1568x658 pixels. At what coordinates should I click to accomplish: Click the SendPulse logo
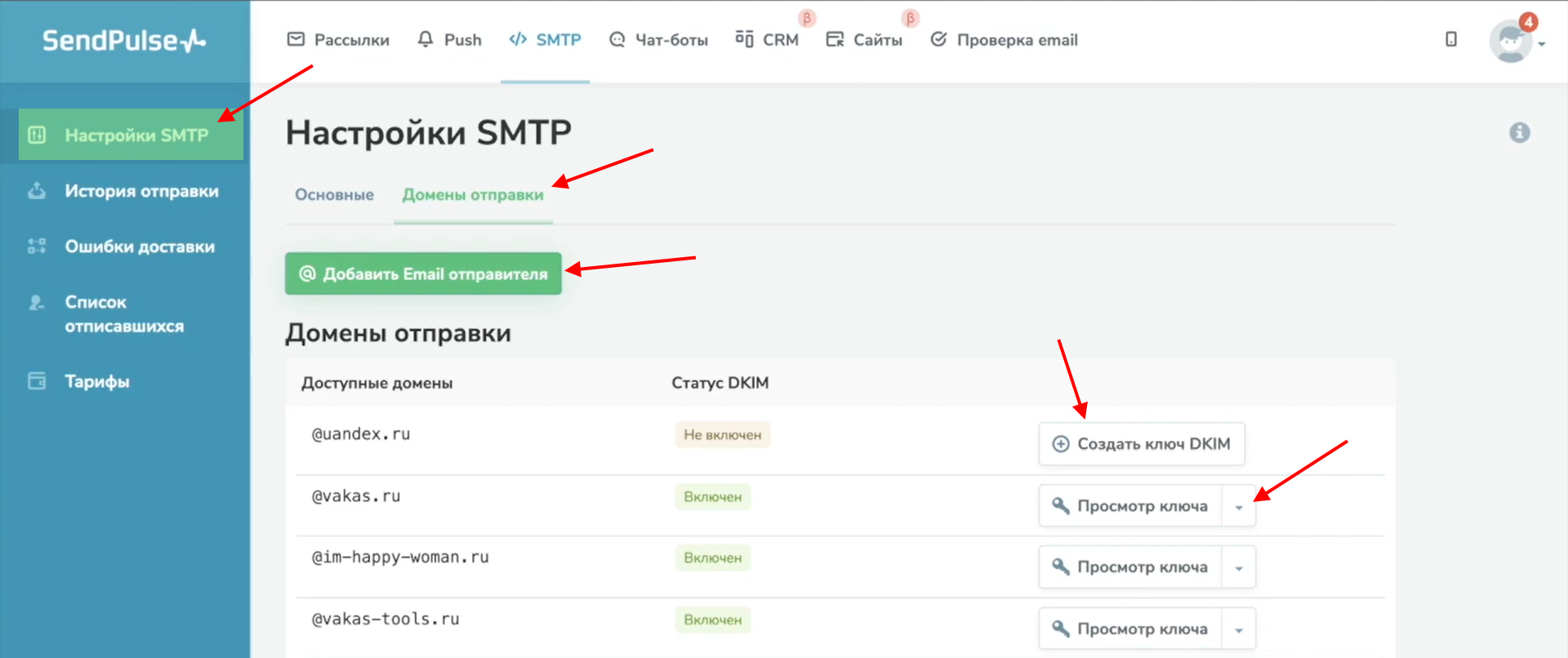pyautogui.click(x=124, y=40)
